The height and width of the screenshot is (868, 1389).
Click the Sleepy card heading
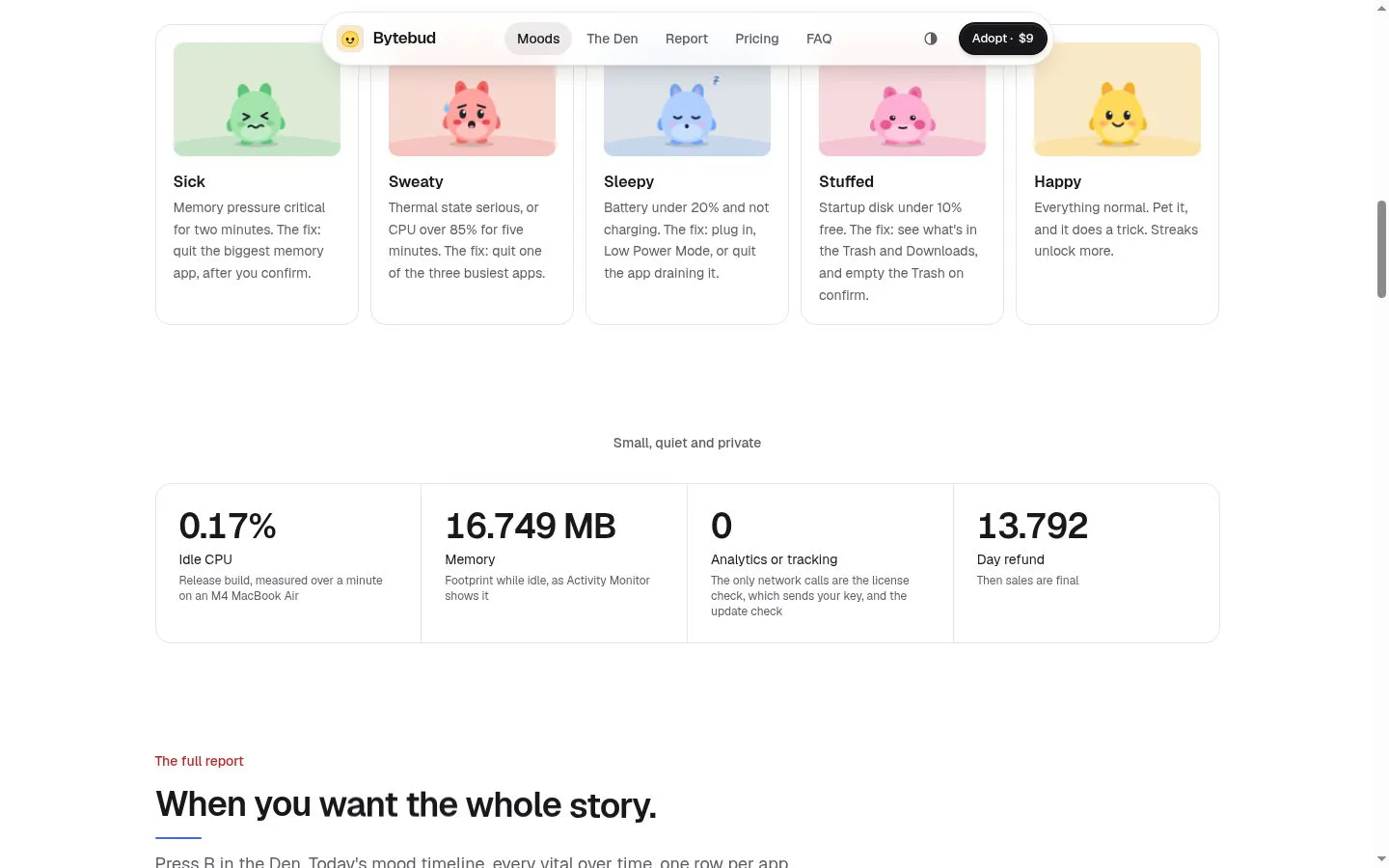click(629, 181)
